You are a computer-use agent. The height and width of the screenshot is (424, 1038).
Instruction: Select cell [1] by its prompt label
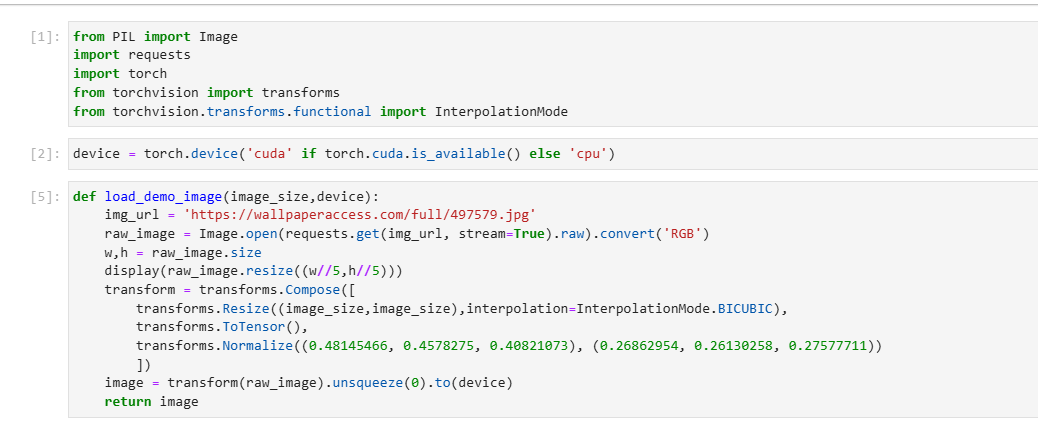(46, 37)
